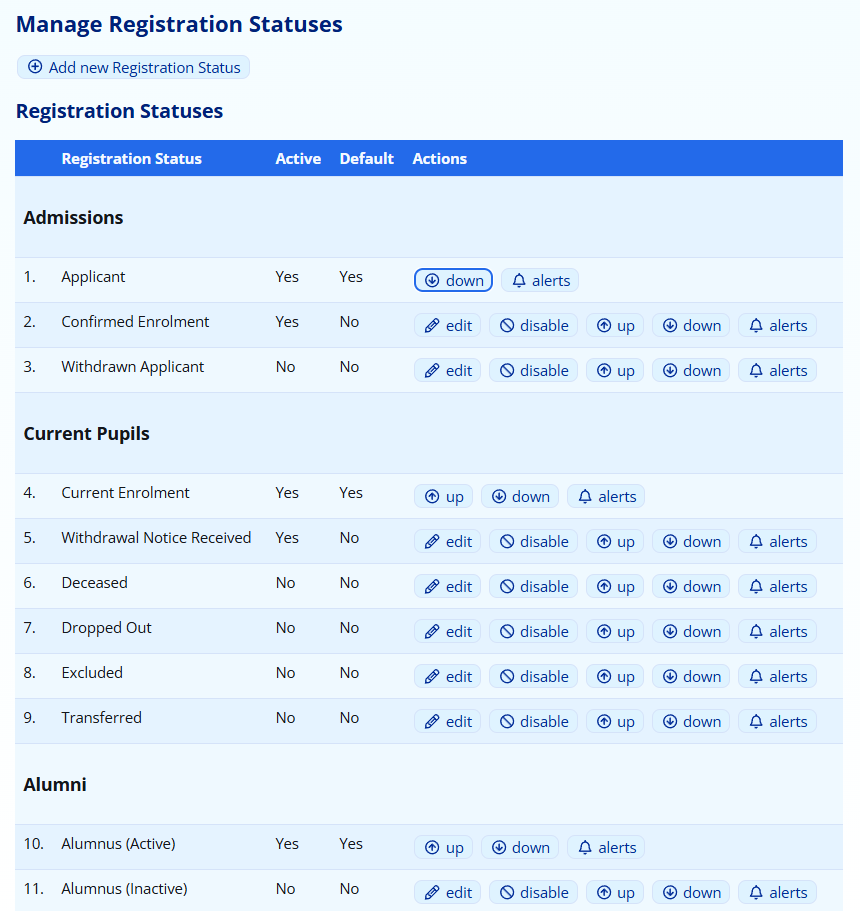This screenshot has height=911, width=860.
Task: Move Current Enrolment status up
Action: [443, 497]
